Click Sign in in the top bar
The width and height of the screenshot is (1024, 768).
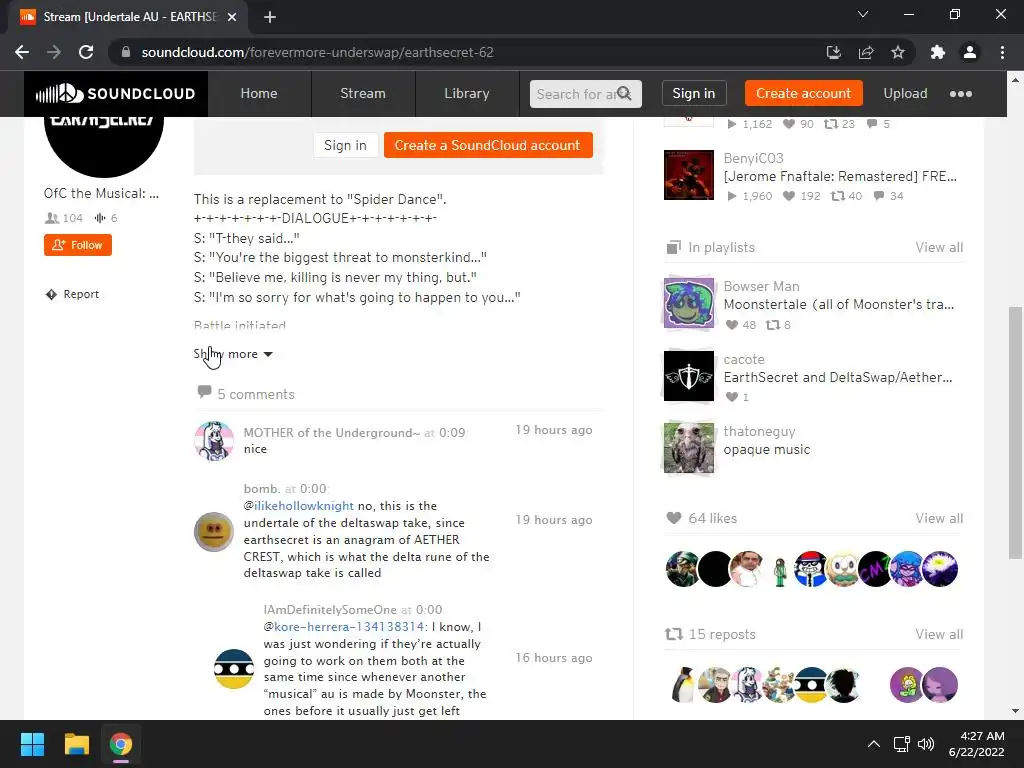coord(694,93)
